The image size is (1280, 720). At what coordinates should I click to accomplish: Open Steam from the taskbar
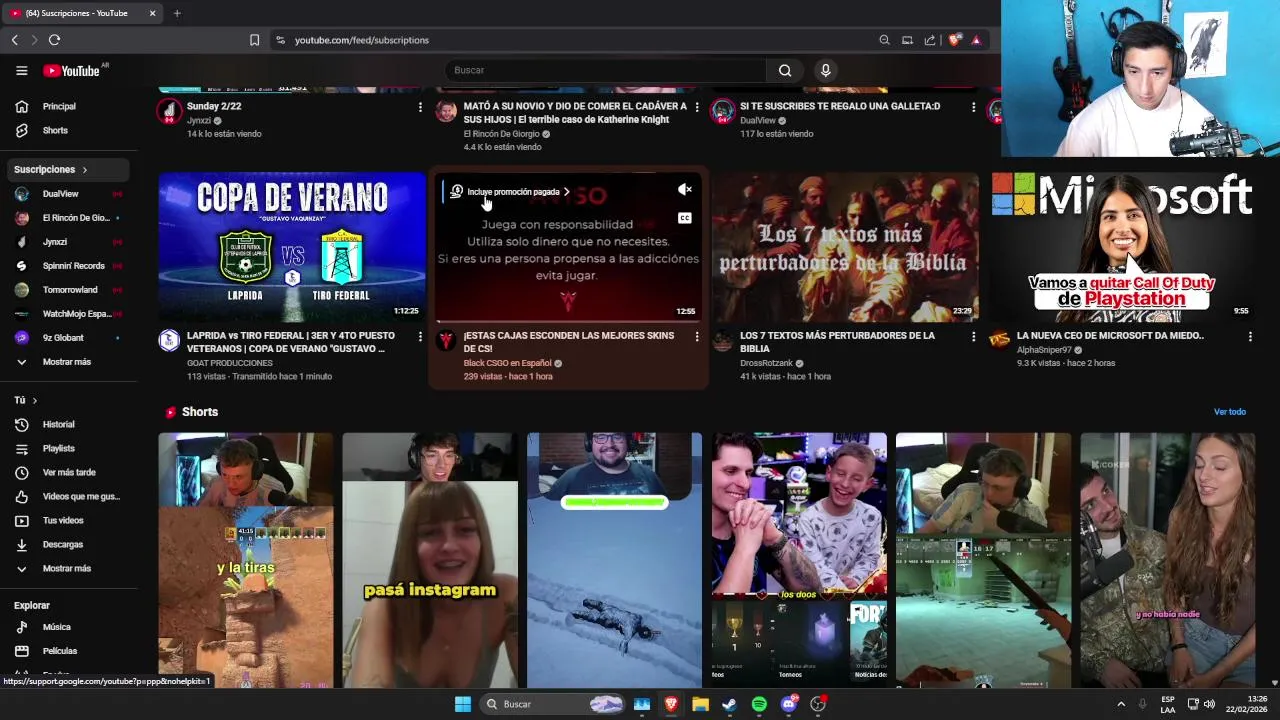[x=729, y=704]
